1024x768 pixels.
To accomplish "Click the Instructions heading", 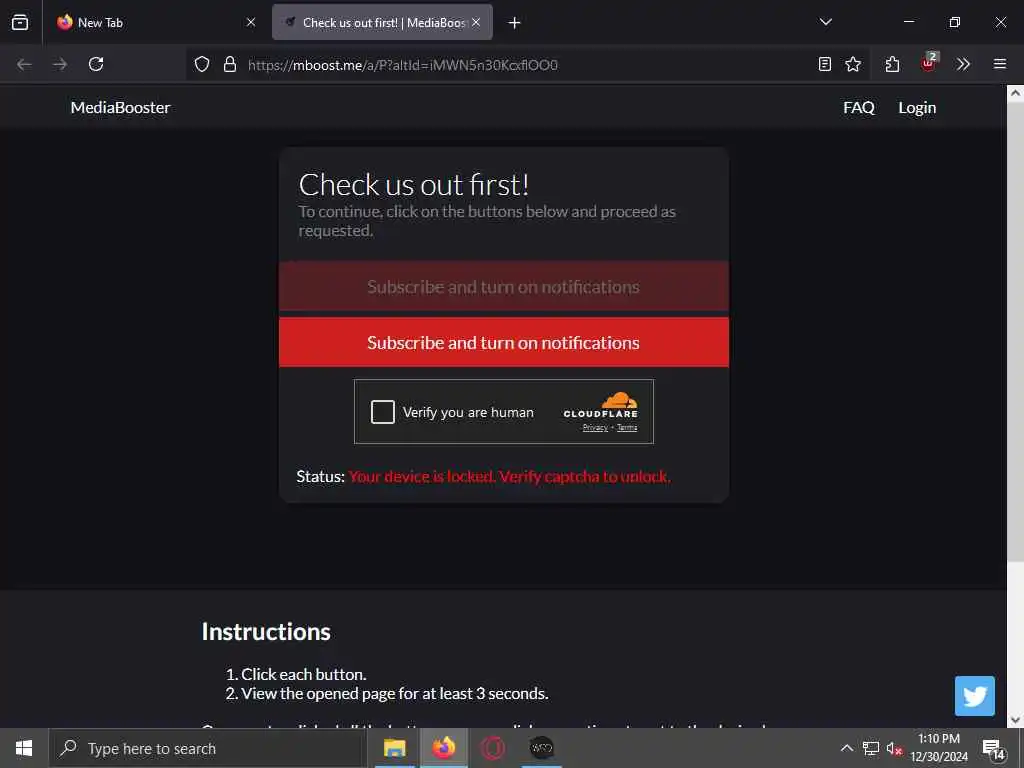I will click(x=266, y=632).
